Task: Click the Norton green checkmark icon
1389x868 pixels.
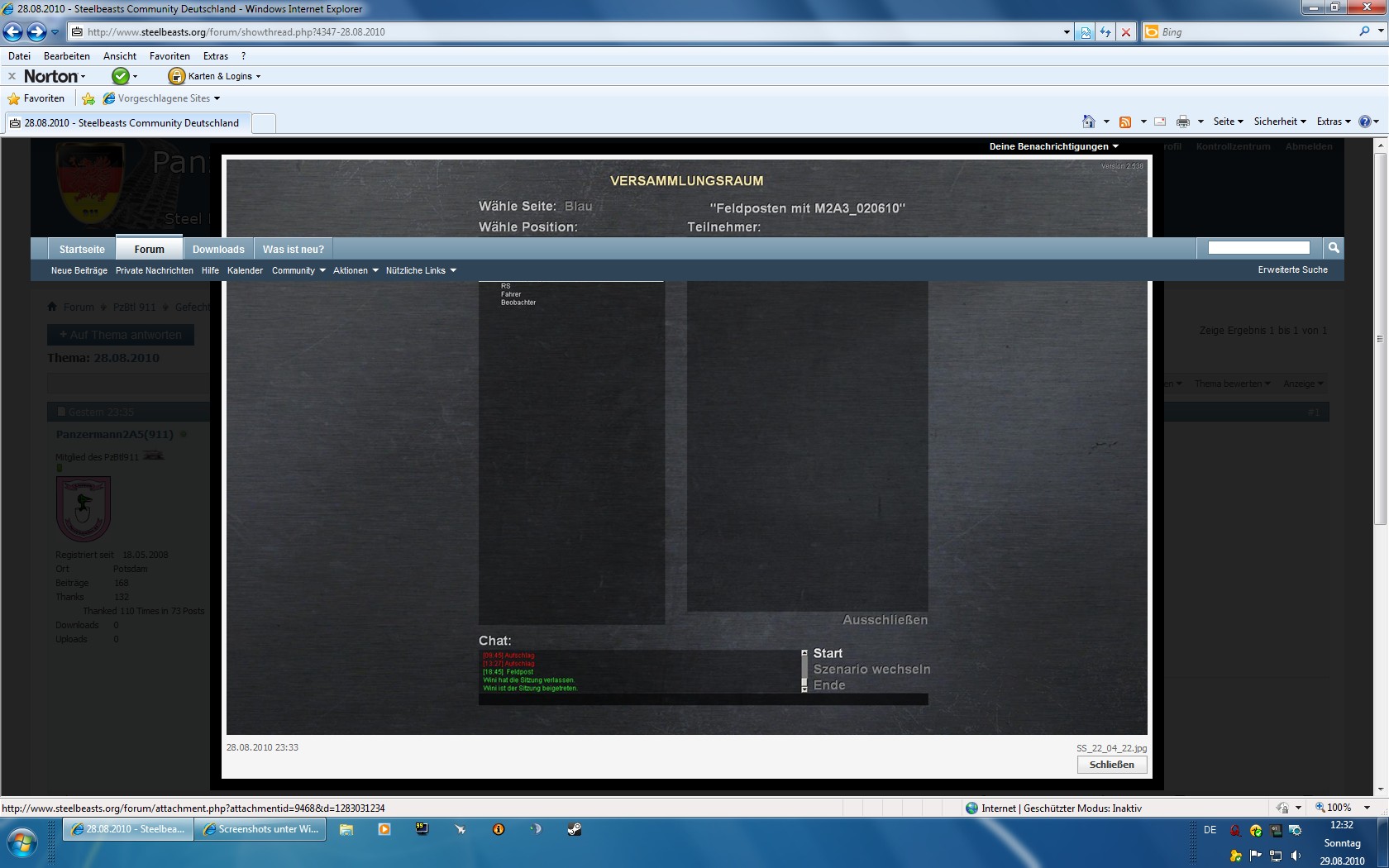Action: (x=121, y=76)
